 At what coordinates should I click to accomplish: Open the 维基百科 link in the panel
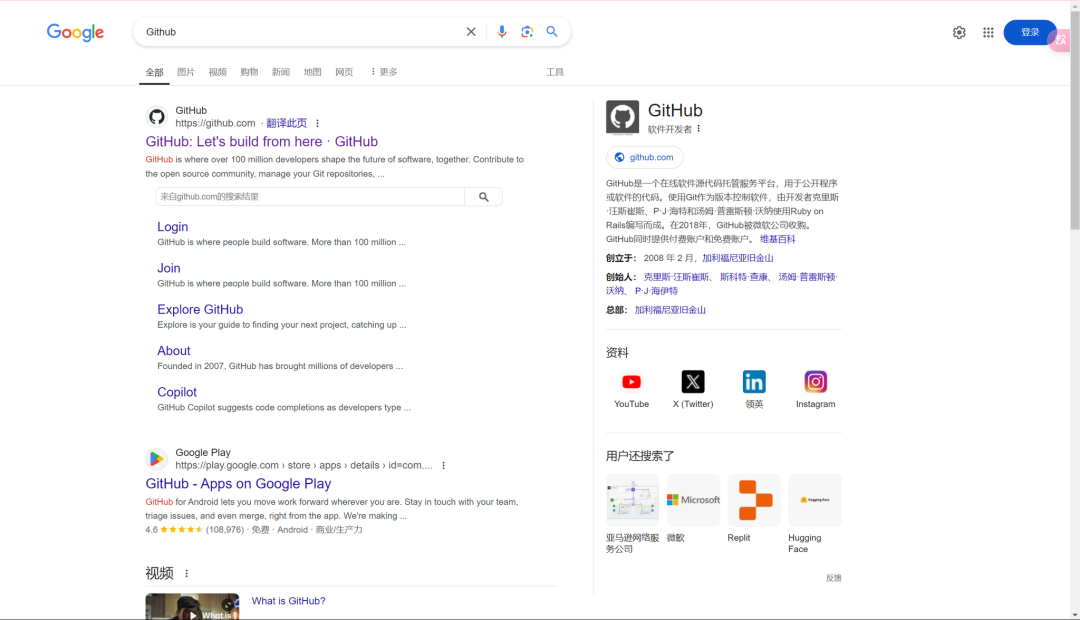pos(778,238)
